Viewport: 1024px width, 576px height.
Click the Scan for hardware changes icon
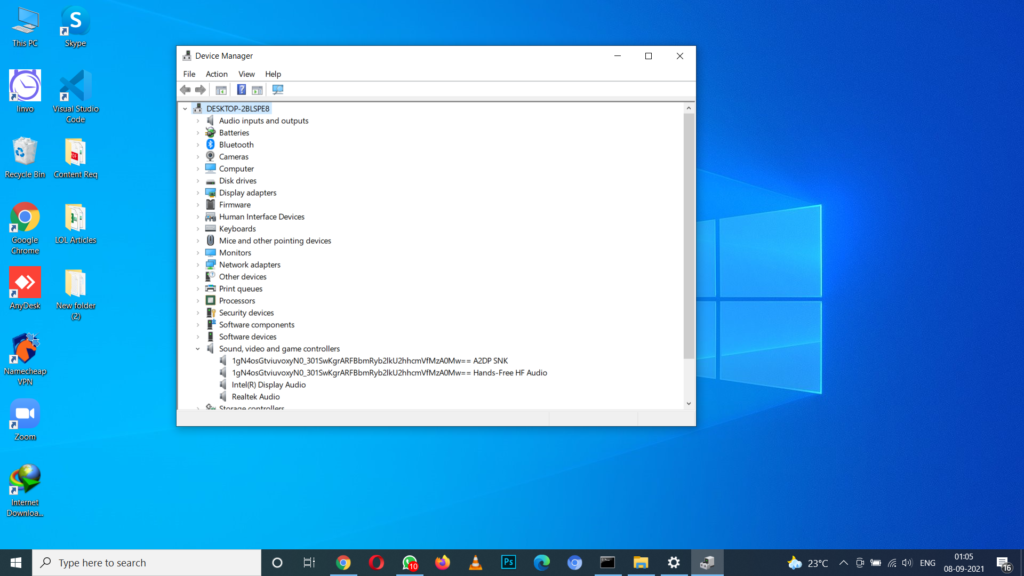pos(278,89)
